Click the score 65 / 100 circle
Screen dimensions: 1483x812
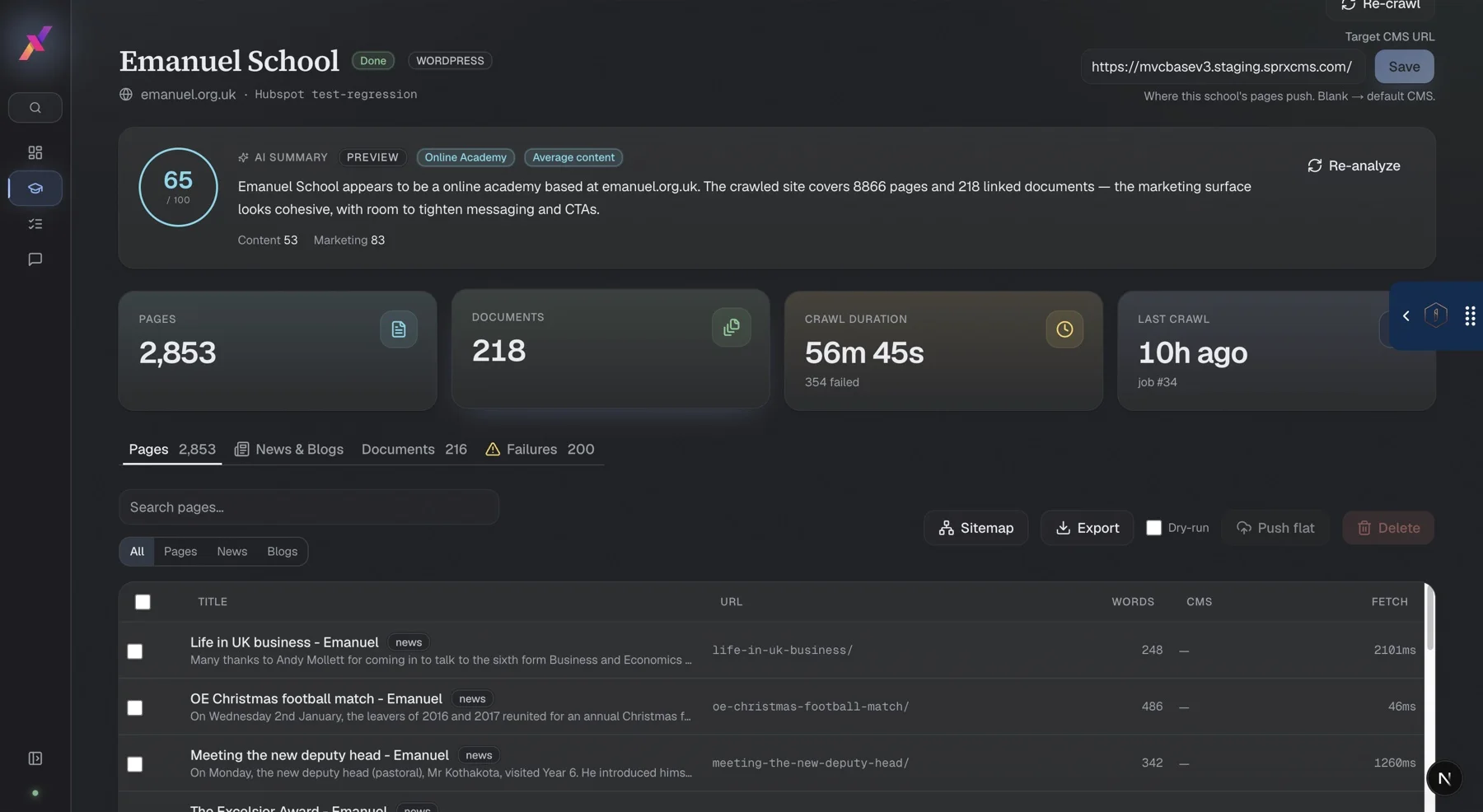tap(178, 188)
